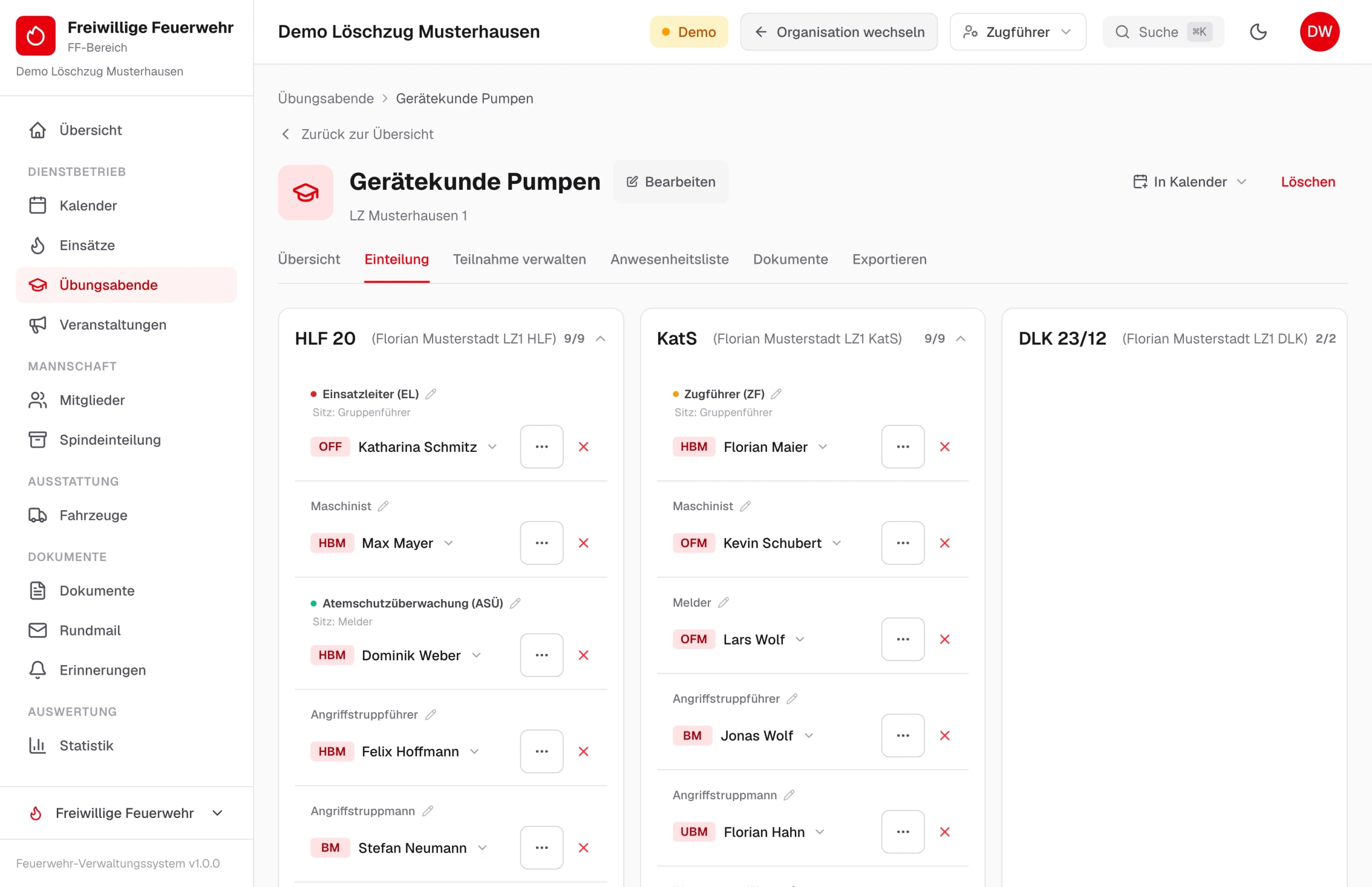Change member dropdown for Max Mayer
This screenshot has width=1372, height=887.
coord(449,543)
